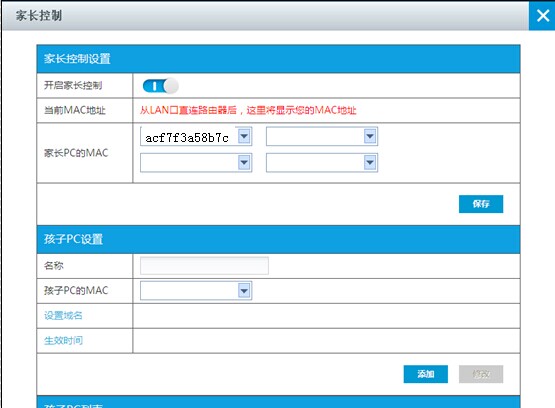Focus the 名称 input field
555x408 pixels.
pyautogui.click(x=204, y=266)
